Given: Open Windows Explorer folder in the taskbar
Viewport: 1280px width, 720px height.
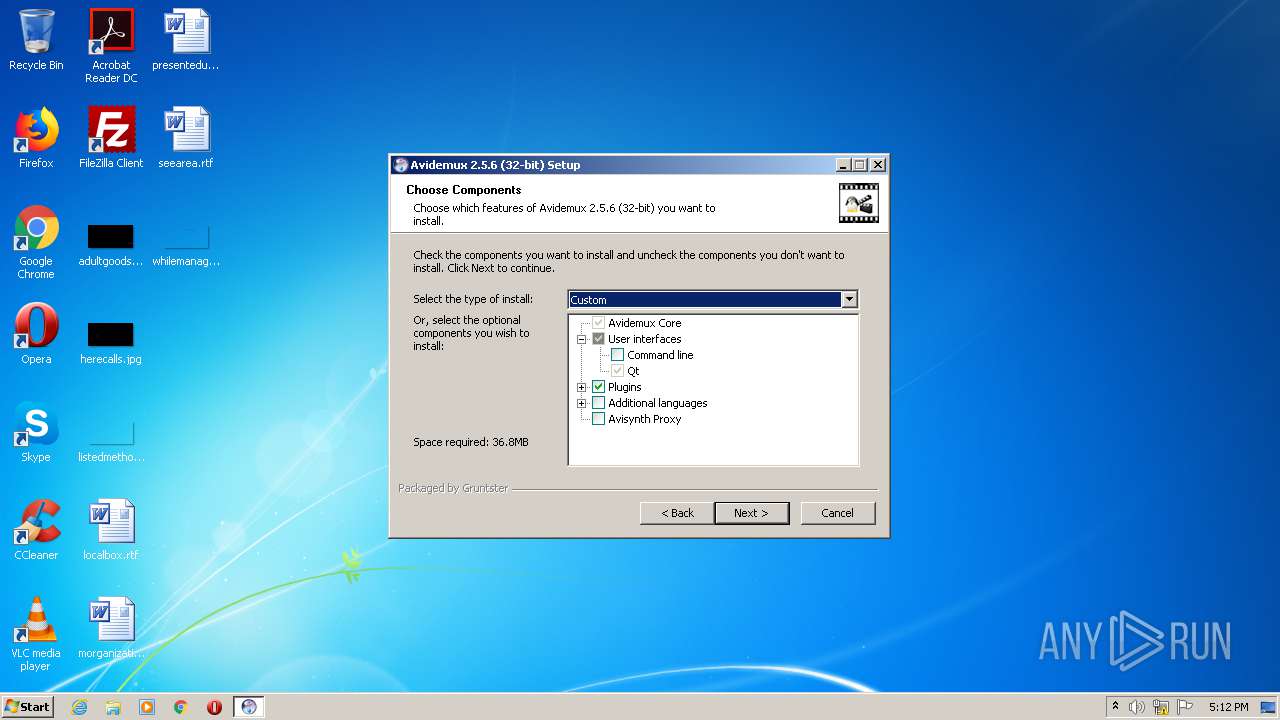Looking at the screenshot, I should click(113, 707).
